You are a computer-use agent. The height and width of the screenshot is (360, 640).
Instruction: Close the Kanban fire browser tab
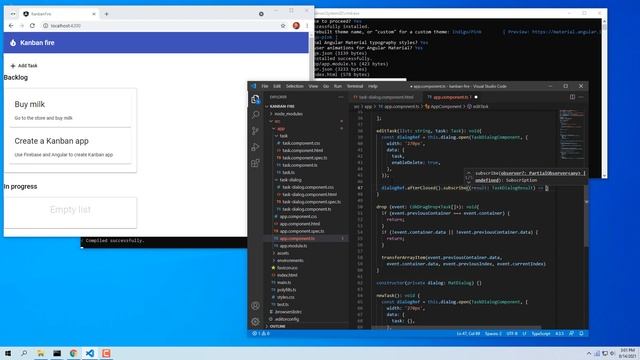point(93,14)
